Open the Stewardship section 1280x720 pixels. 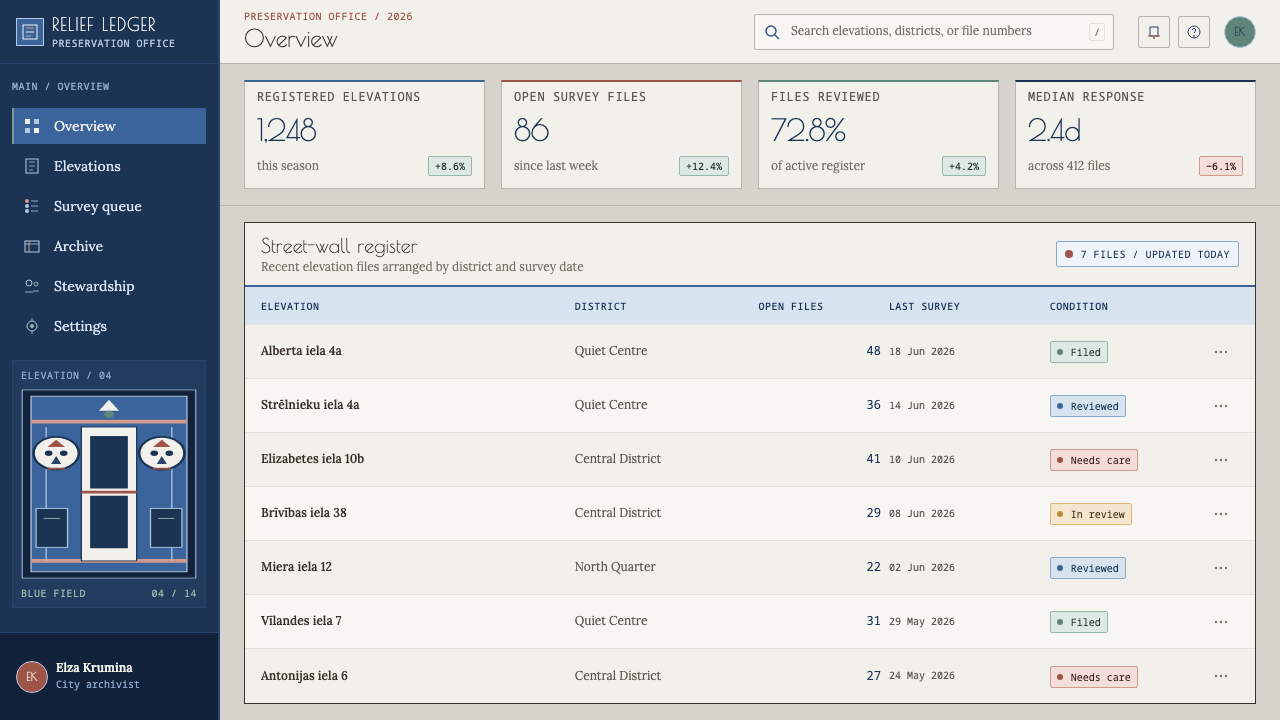click(109, 286)
